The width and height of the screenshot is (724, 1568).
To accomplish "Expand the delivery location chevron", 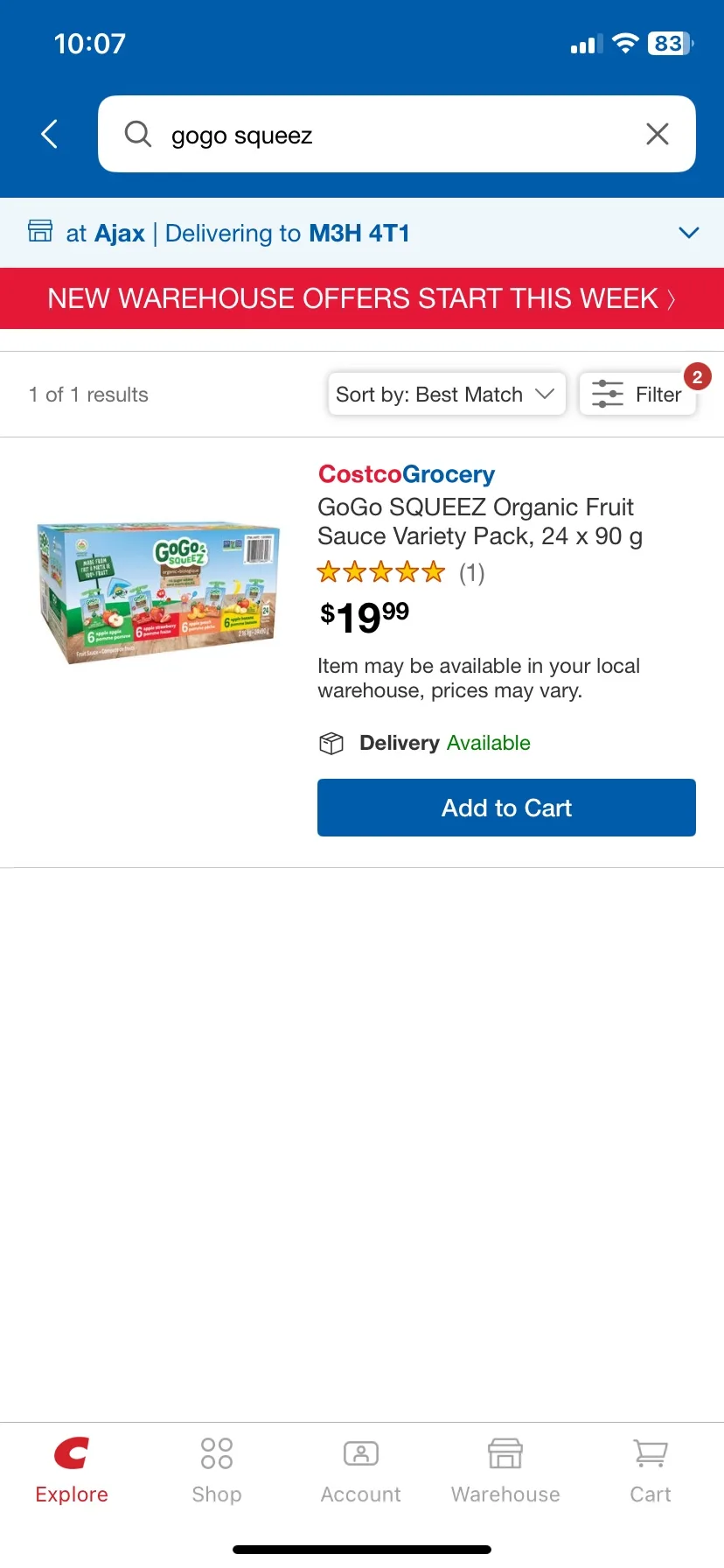I will 689,233.
